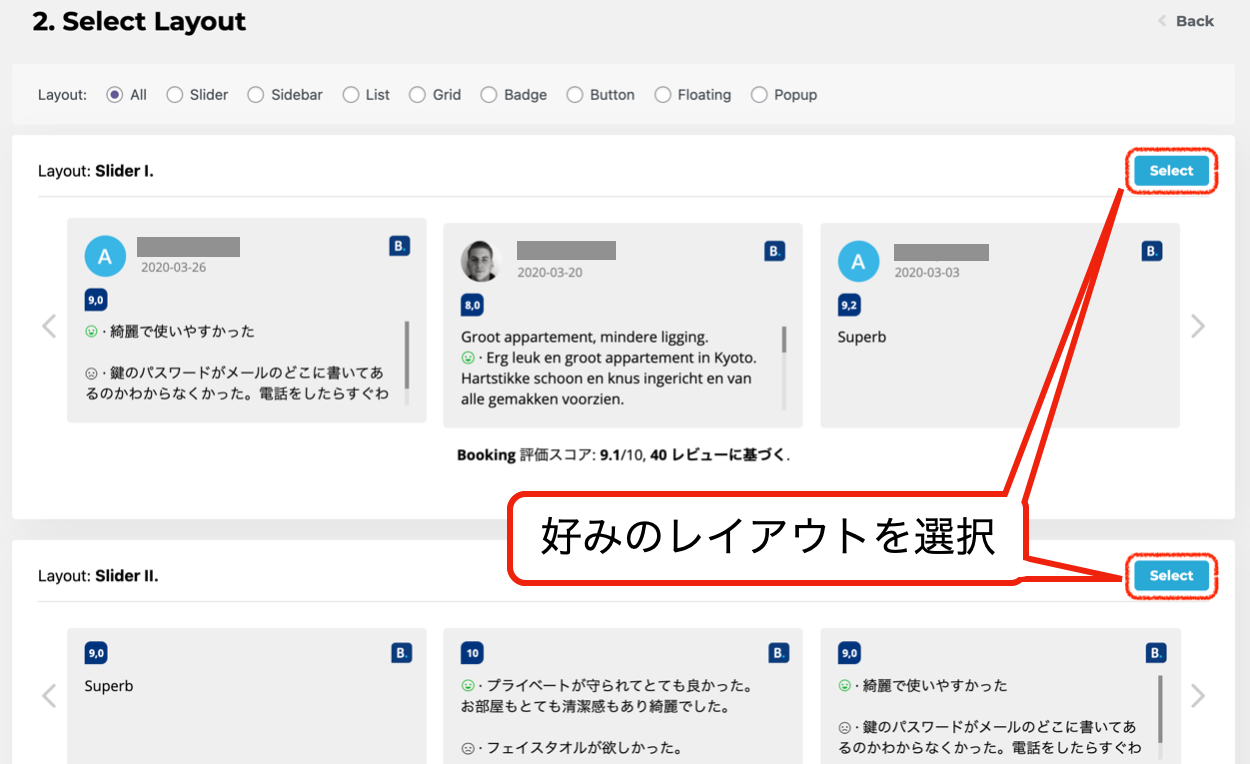Go to previous slide in Slider II
Screen dimensions: 1250x764
(x=49, y=696)
